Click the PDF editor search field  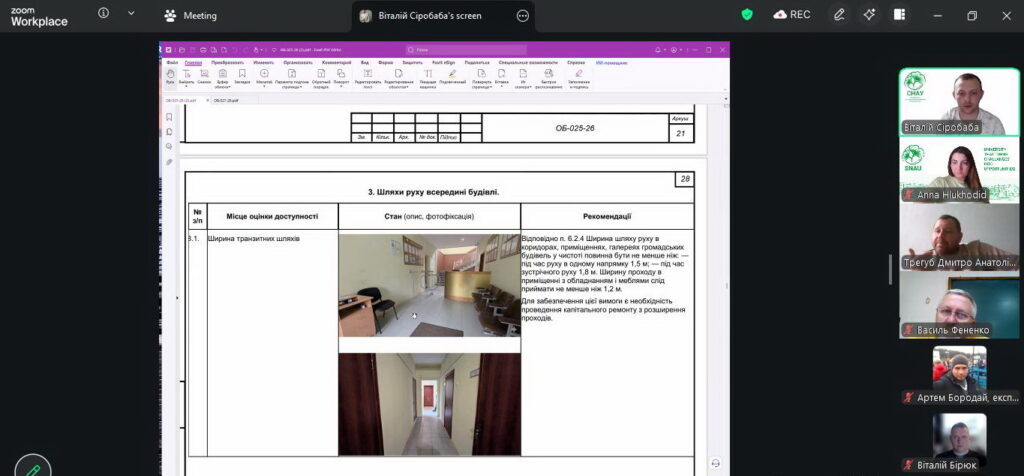[466, 50]
